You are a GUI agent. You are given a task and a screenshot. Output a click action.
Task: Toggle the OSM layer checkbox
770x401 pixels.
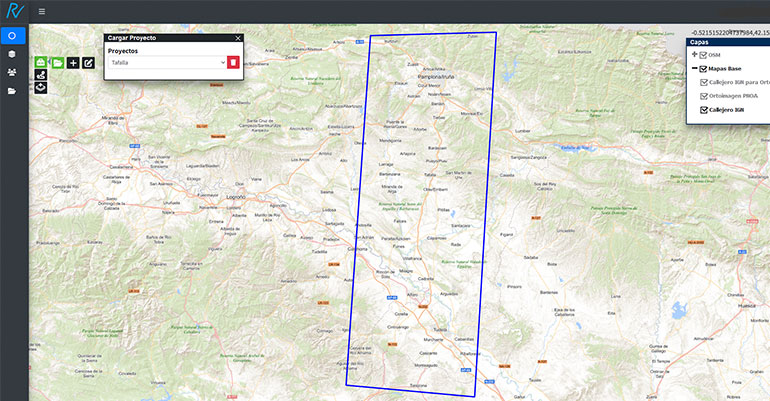tap(704, 54)
